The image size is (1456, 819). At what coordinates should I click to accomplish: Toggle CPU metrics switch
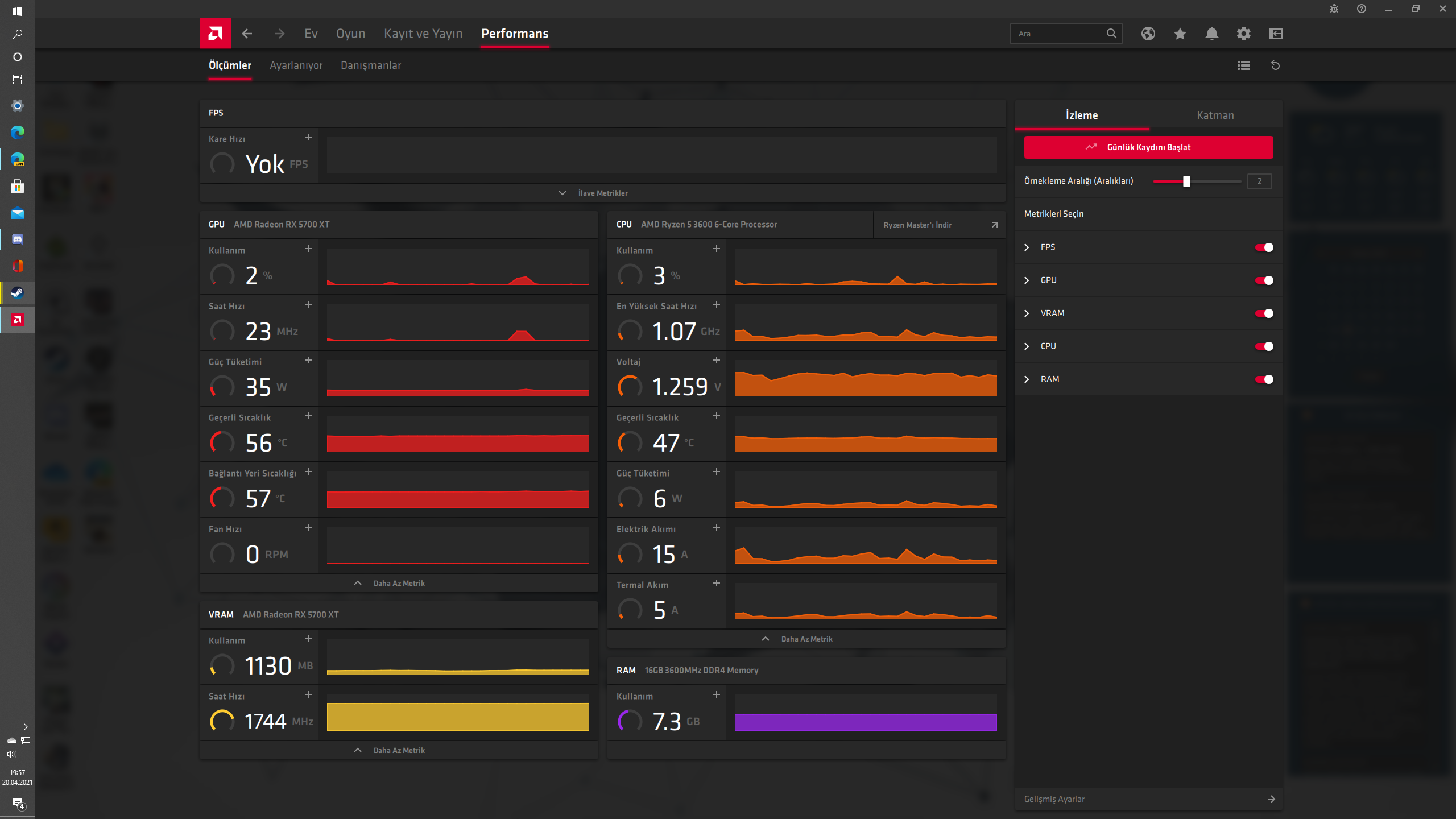point(1264,346)
